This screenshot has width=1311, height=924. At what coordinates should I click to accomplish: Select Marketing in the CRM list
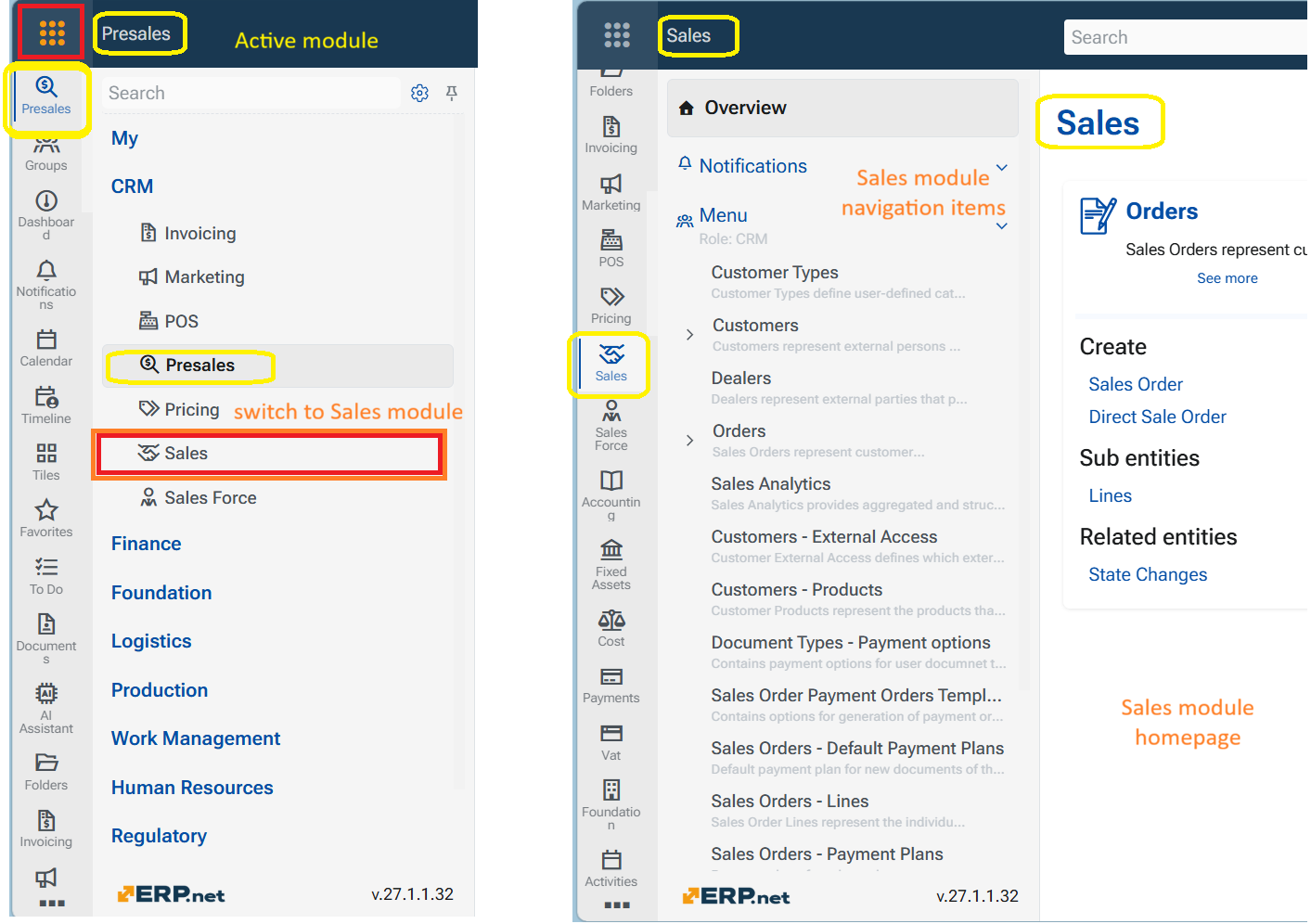[192, 277]
